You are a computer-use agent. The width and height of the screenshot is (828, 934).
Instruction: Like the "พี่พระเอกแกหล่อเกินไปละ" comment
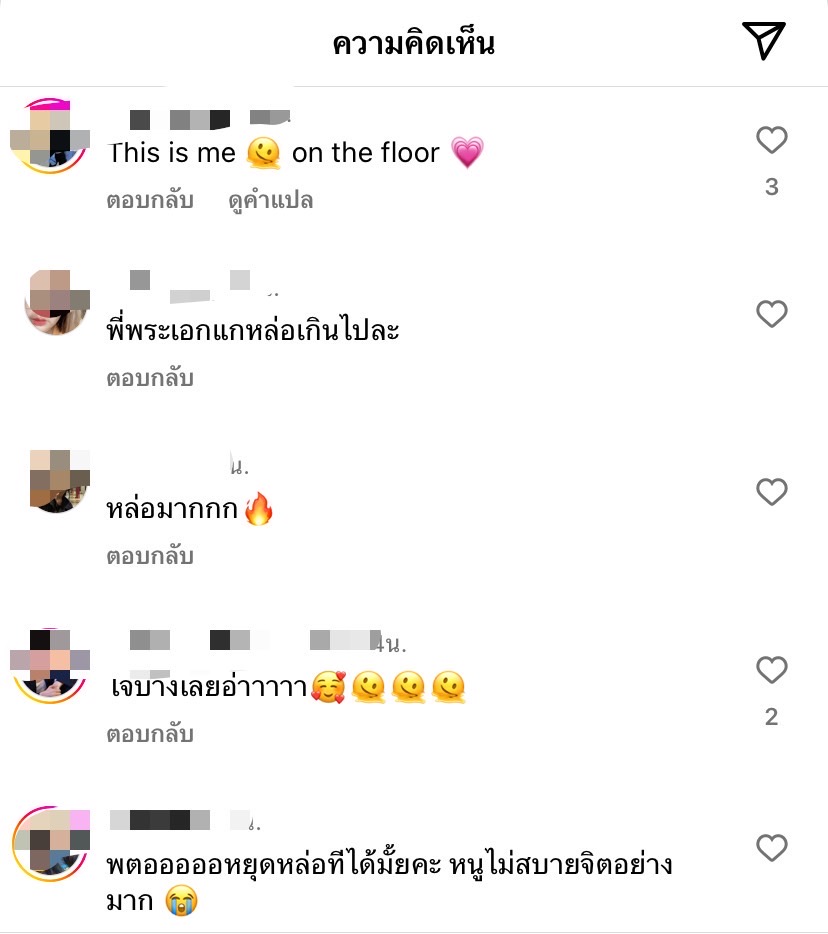click(771, 314)
